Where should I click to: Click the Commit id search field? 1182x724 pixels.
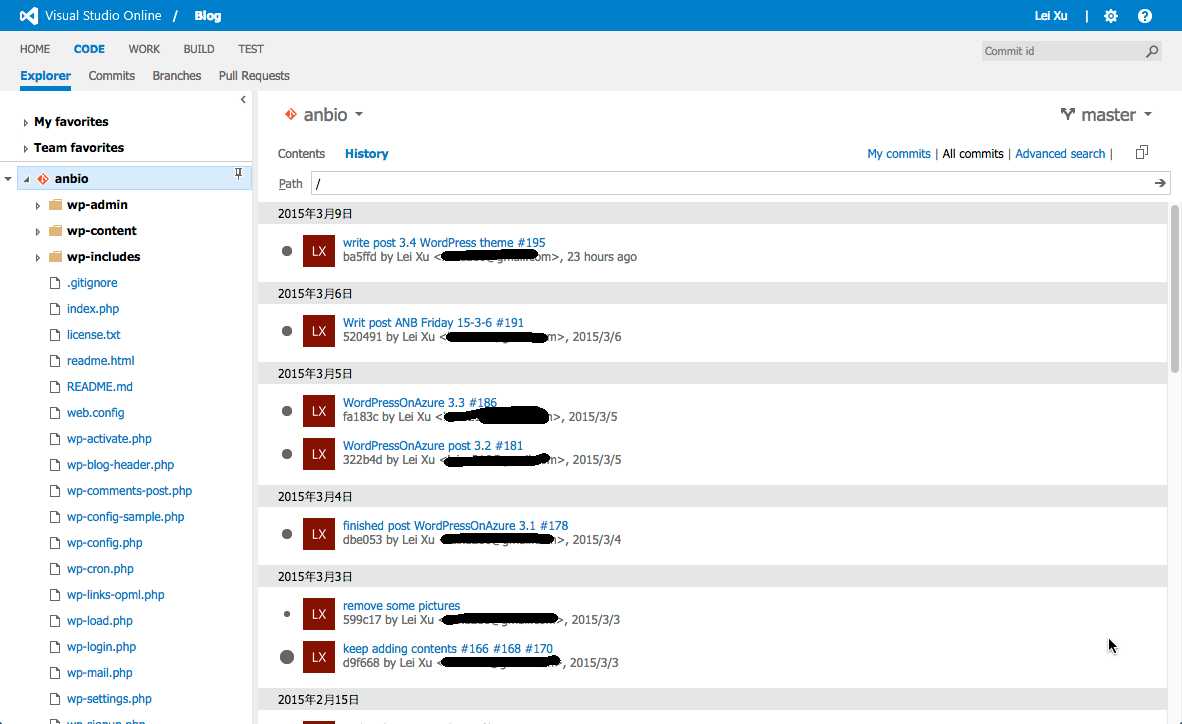click(1063, 51)
